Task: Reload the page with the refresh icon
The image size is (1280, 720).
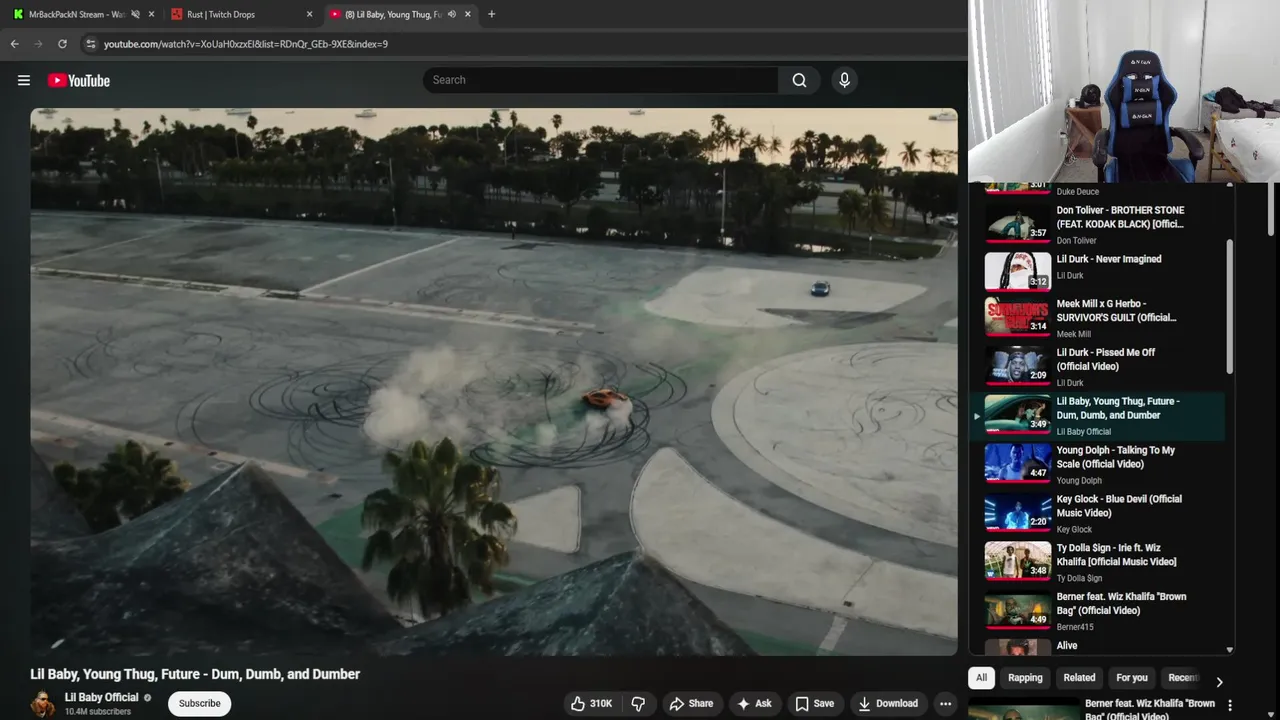Action: tap(62, 44)
